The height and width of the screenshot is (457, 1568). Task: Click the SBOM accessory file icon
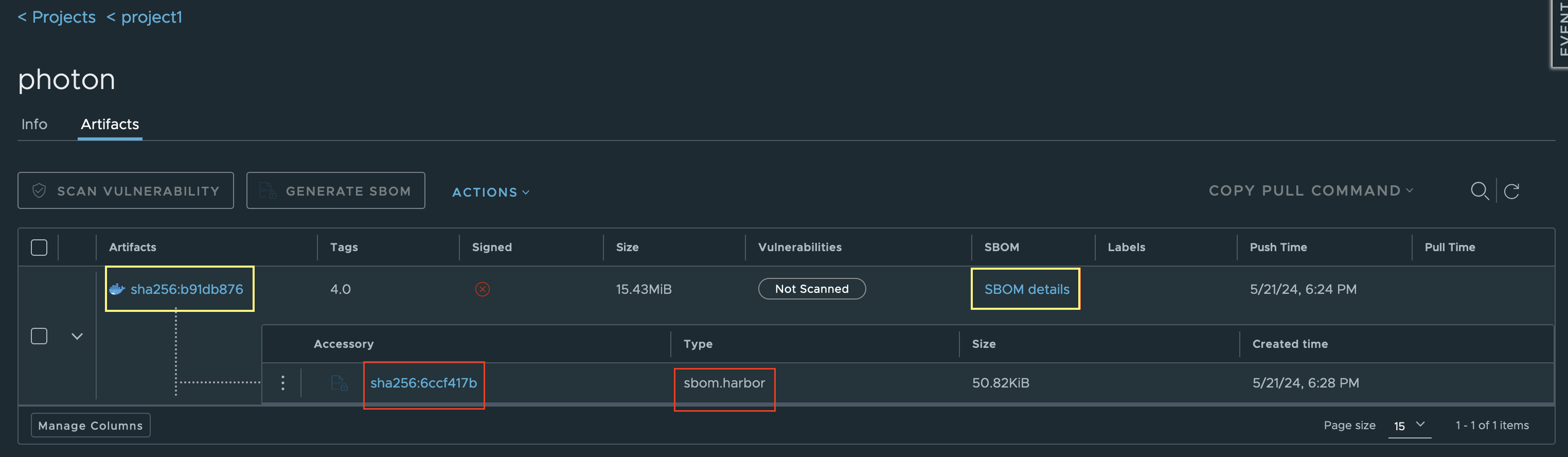coord(339,383)
